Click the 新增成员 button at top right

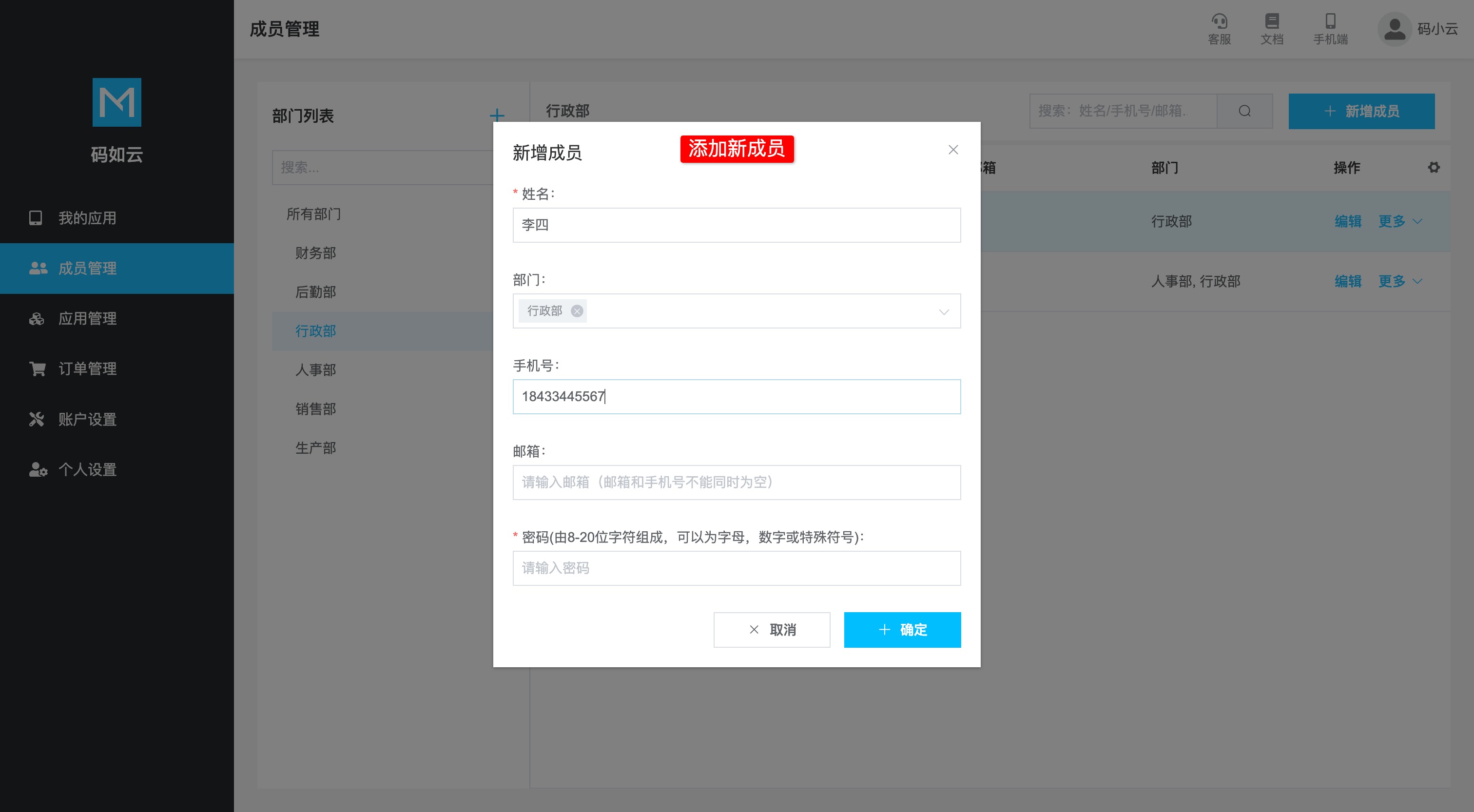[x=1361, y=111]
